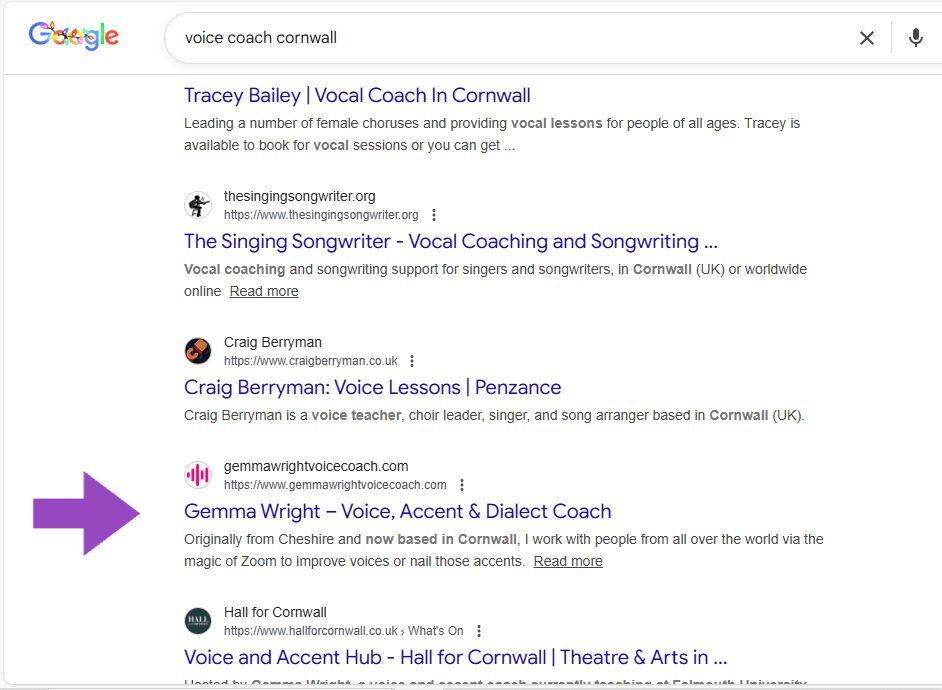Click the Hall for Cornwall favicon
The image size is (942, 690).
[198, 621]
